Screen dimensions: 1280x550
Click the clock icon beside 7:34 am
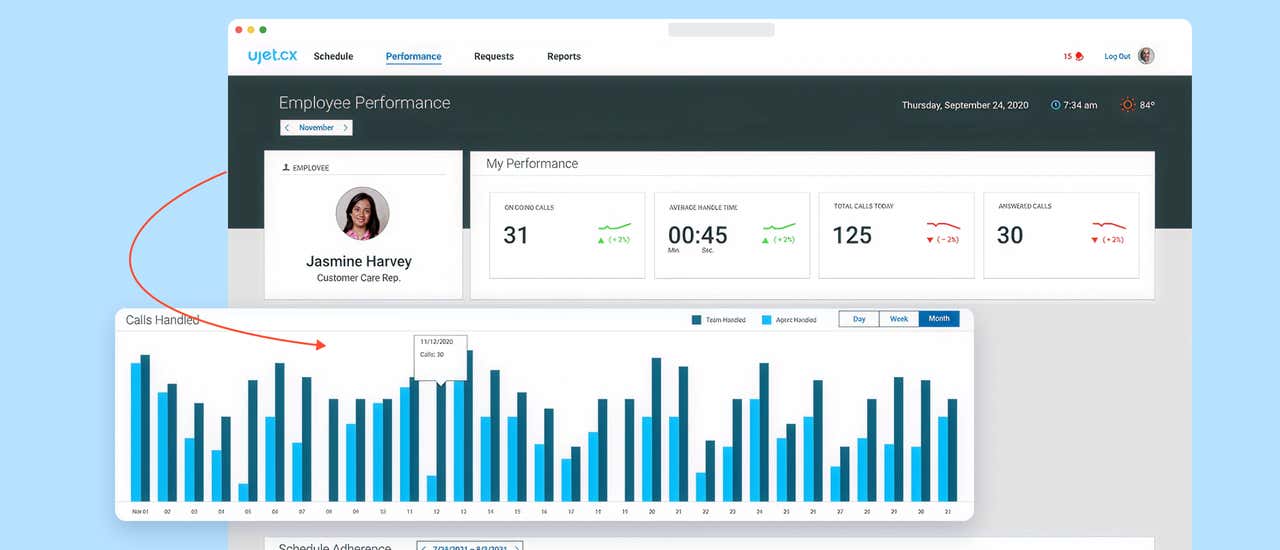[x=1055, y=105]
